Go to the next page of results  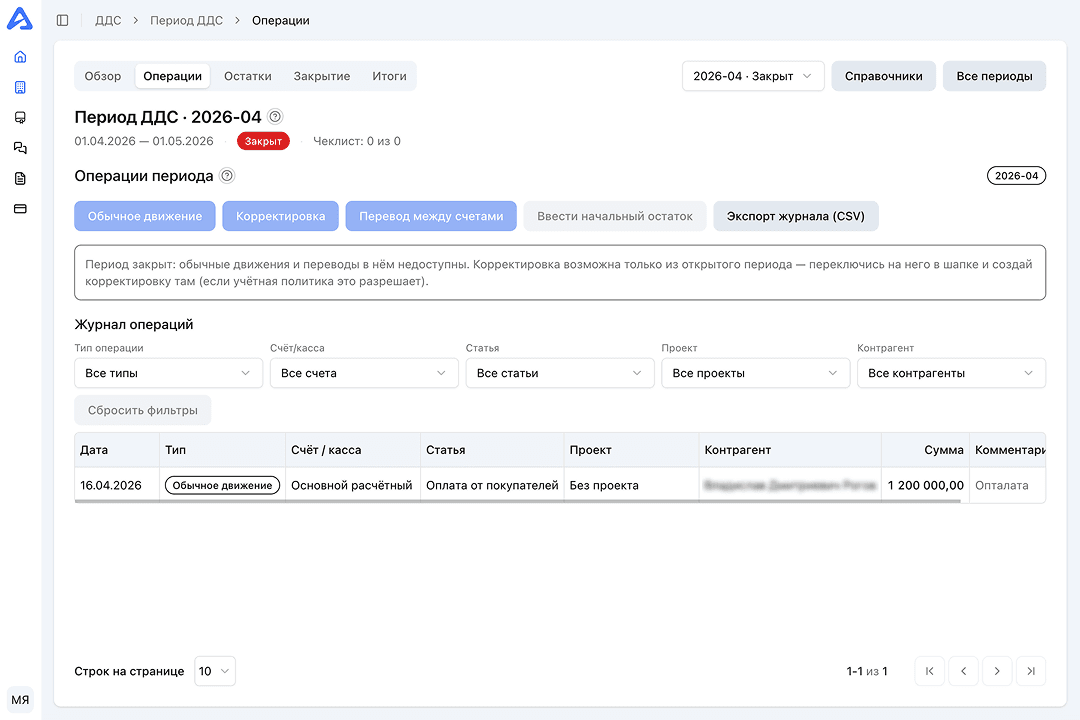(997, 671)
